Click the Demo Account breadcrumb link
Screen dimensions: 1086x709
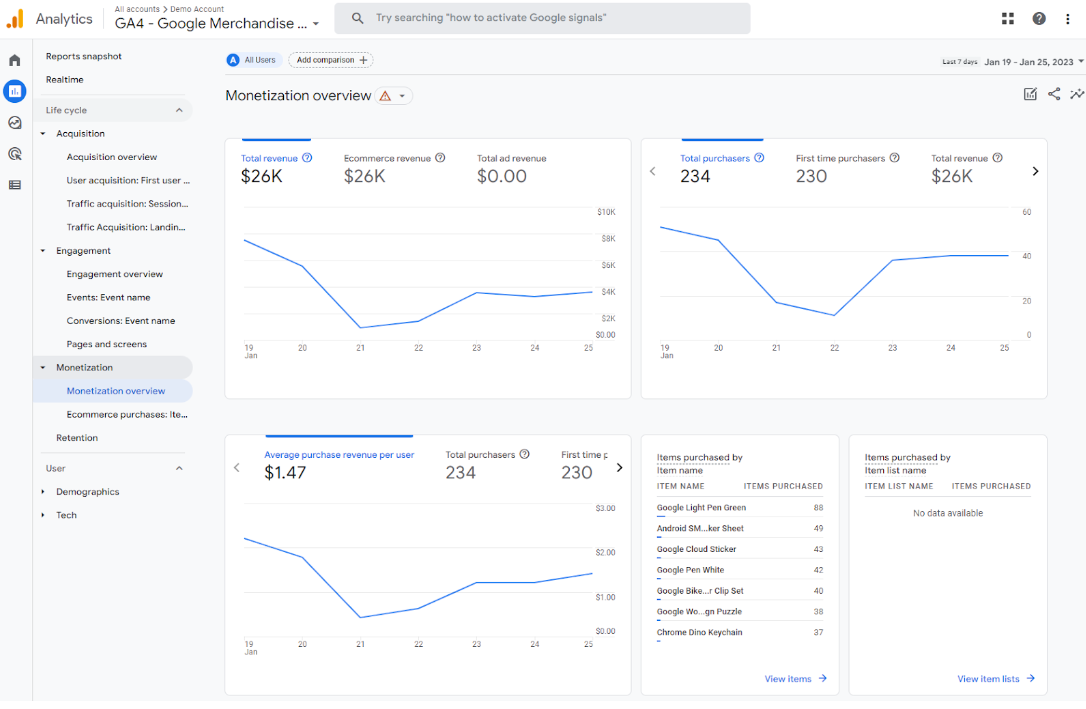[x=197, y=9]
